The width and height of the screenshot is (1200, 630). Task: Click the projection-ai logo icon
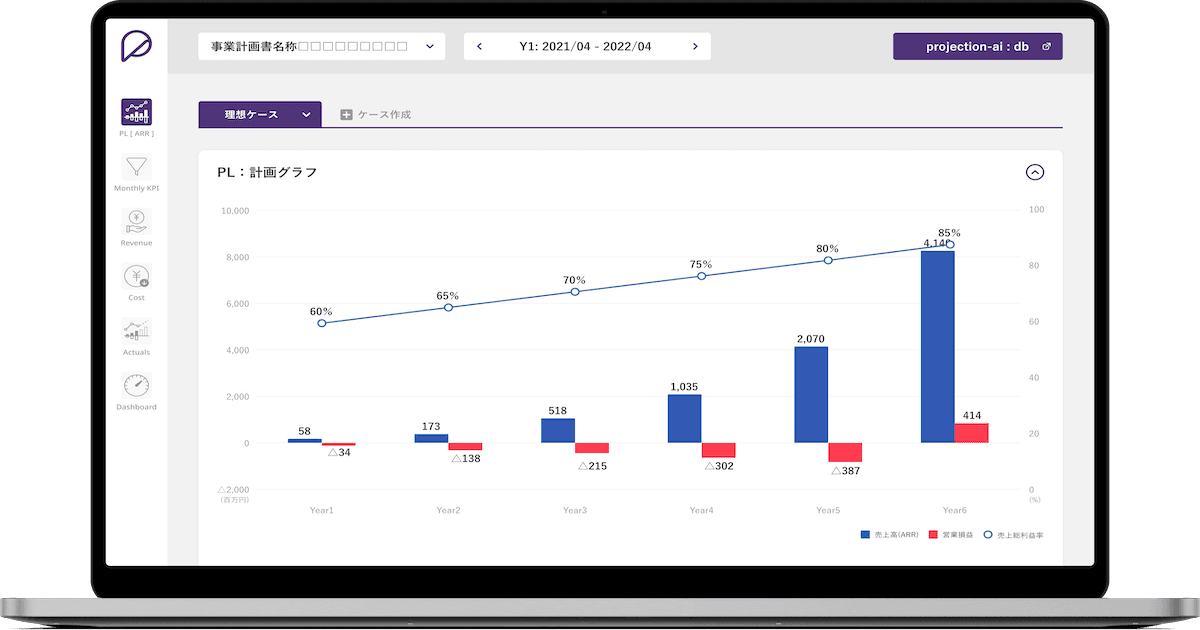pos(136,47)
